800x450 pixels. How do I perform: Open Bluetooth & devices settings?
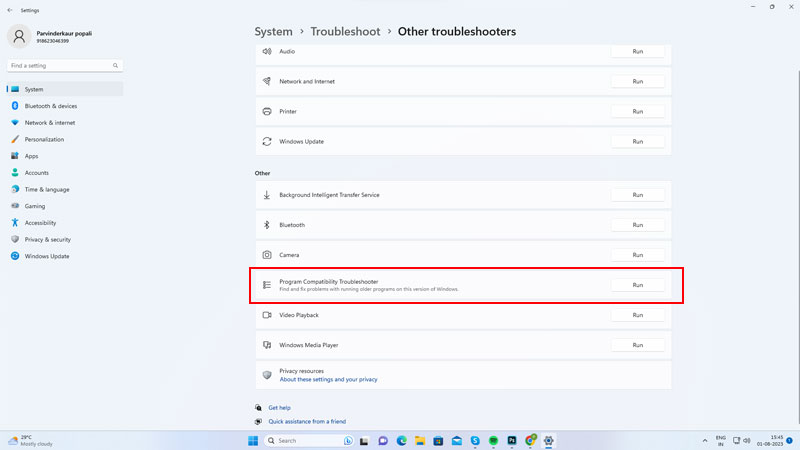coord(65,106)
